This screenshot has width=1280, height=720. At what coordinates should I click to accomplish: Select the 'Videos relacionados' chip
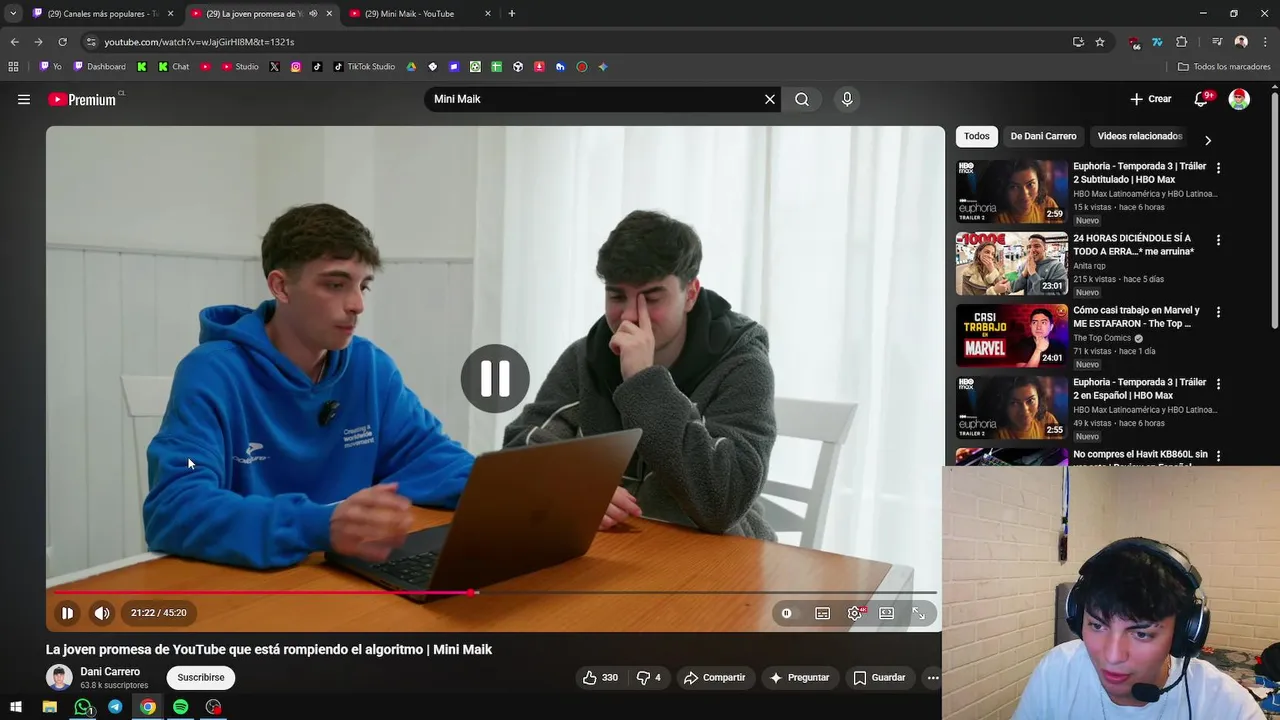pyautogui.click(x=1139, y=136)
